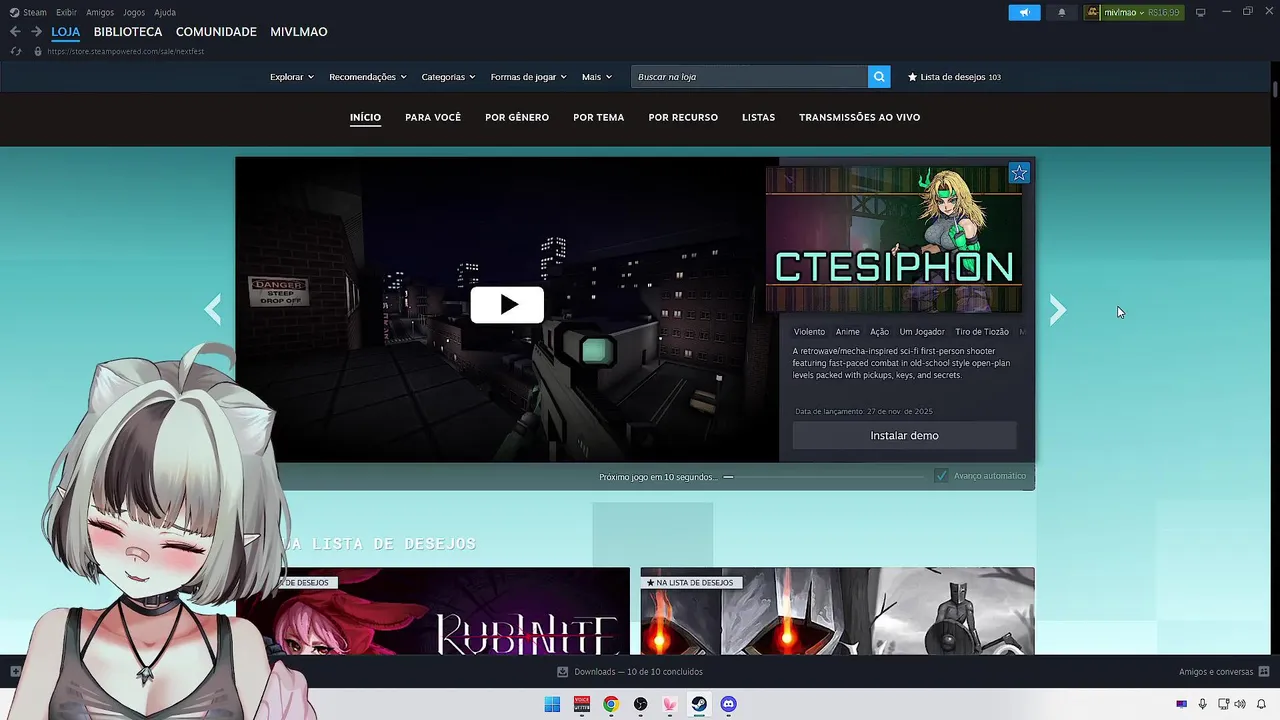This screenshot has height=720, width=1280.
Task: Switch to the BIBLIOTECA tab
Action: click(128, 32)
